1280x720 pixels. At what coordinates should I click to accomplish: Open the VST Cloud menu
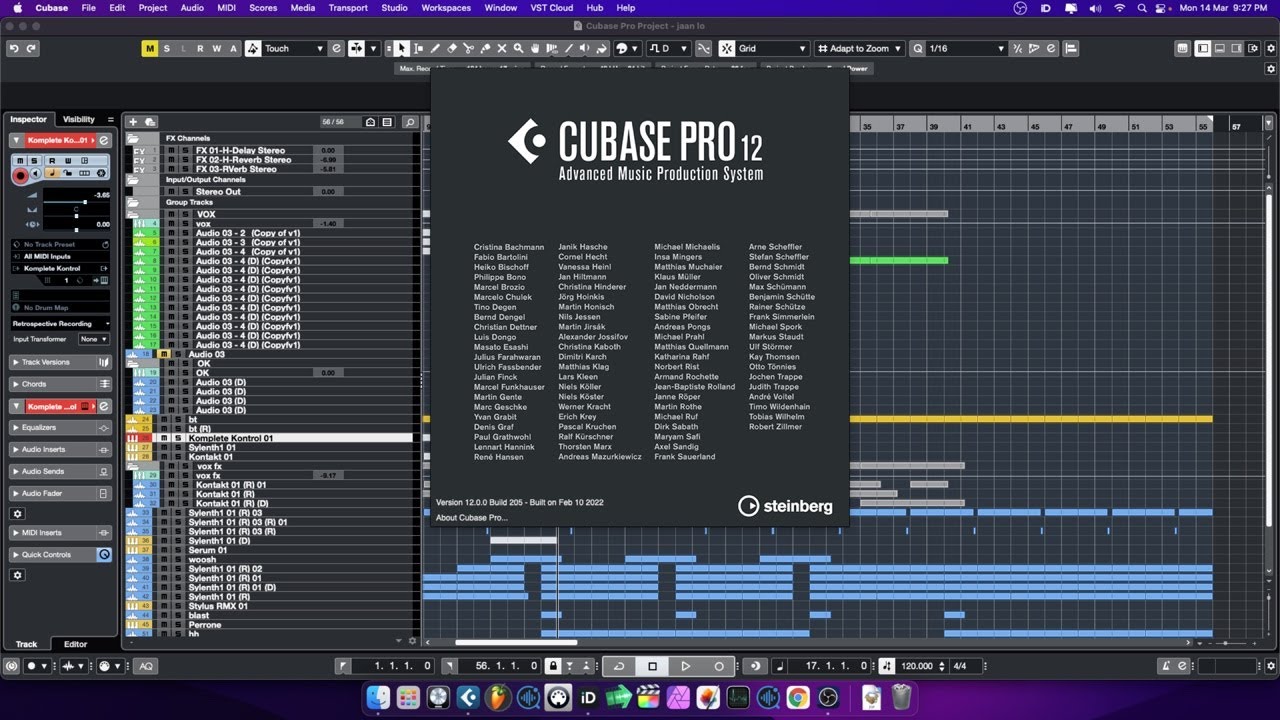point(551,8)
